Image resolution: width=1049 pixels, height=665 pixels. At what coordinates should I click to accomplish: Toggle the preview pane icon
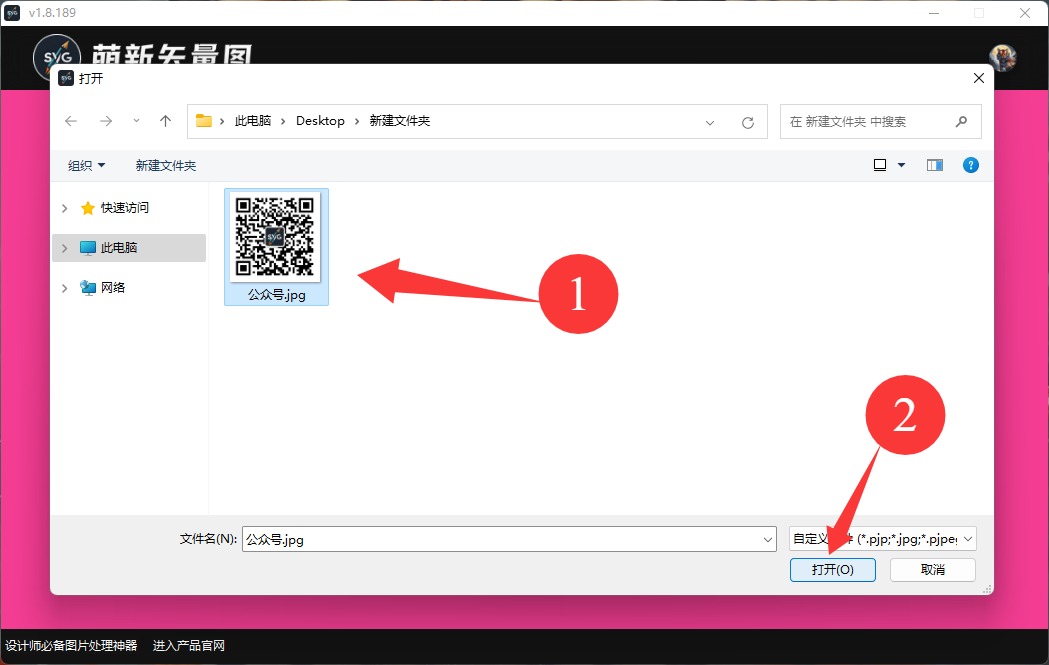pos(935,165)
